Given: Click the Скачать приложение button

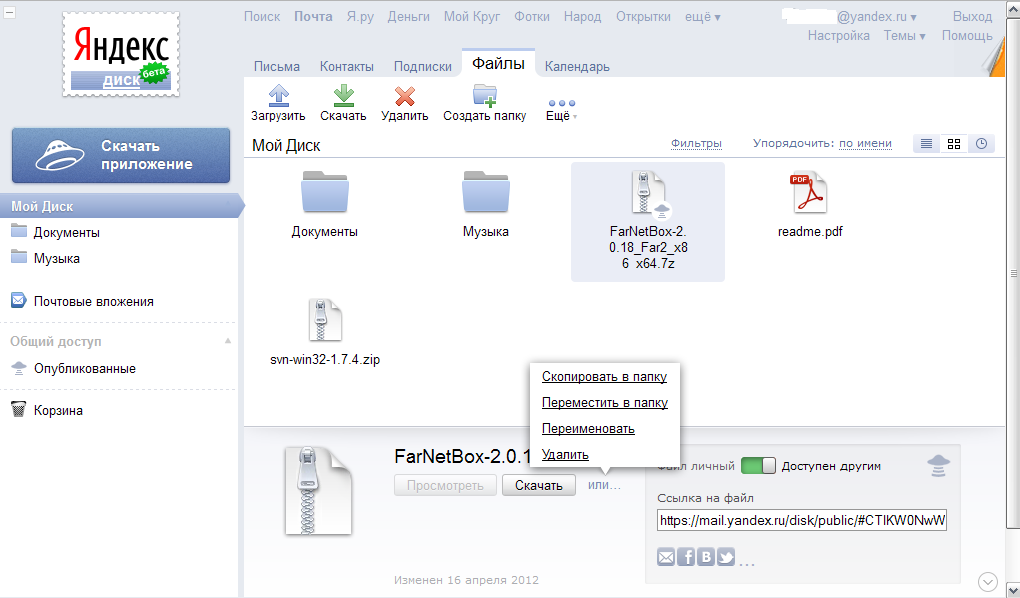Looking at the screenshot, I should 120,155.
